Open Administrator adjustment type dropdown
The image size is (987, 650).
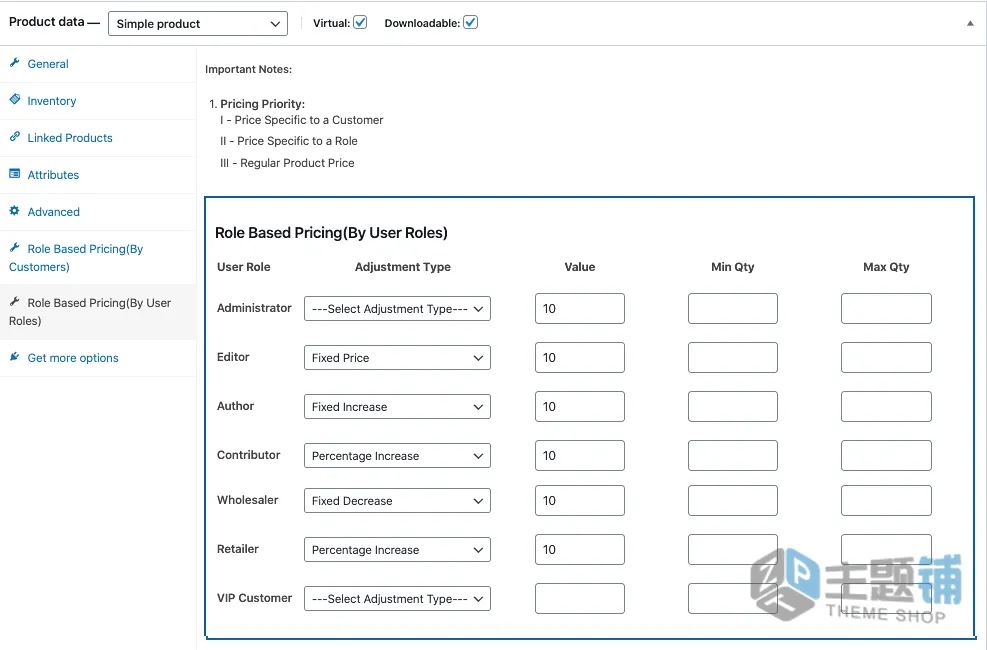pyautogui.click(x=397, y=308)
